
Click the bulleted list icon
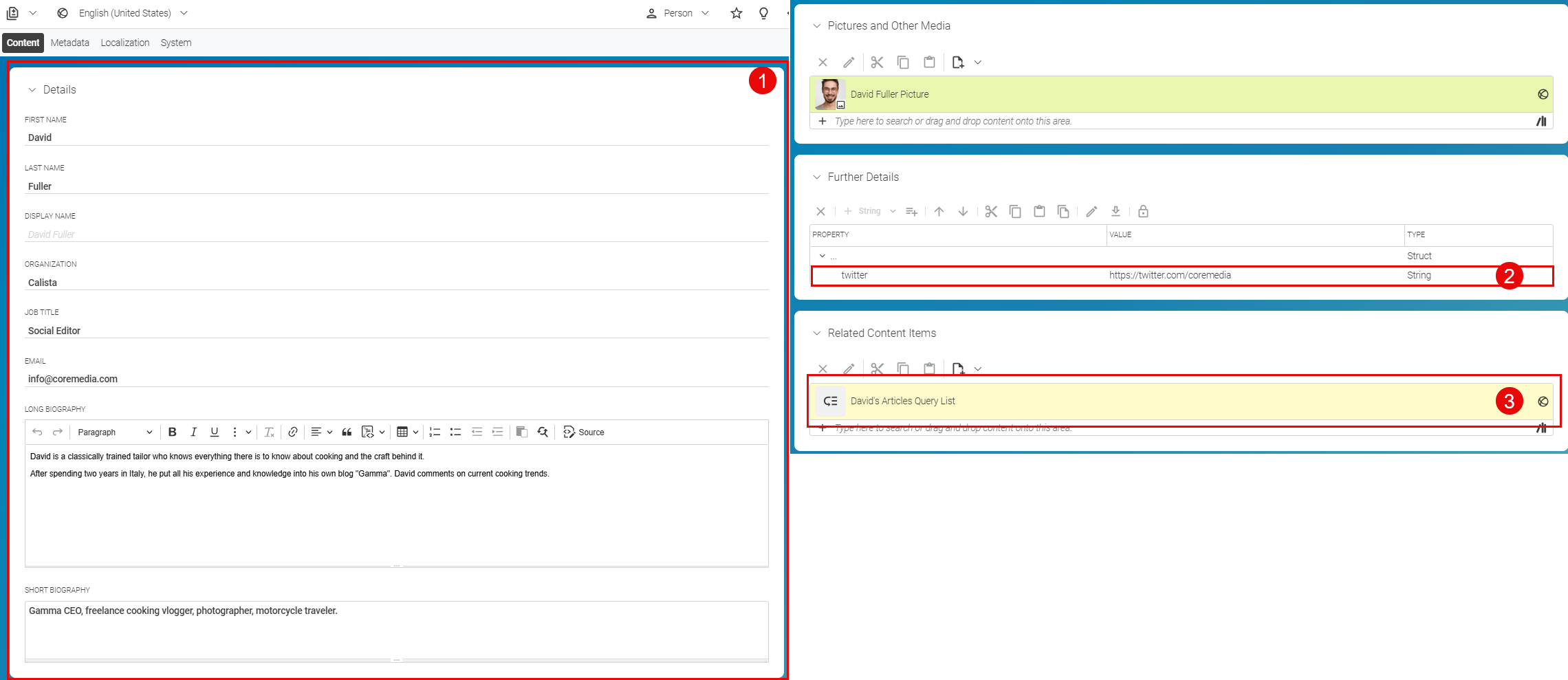[x=455, y=432]
